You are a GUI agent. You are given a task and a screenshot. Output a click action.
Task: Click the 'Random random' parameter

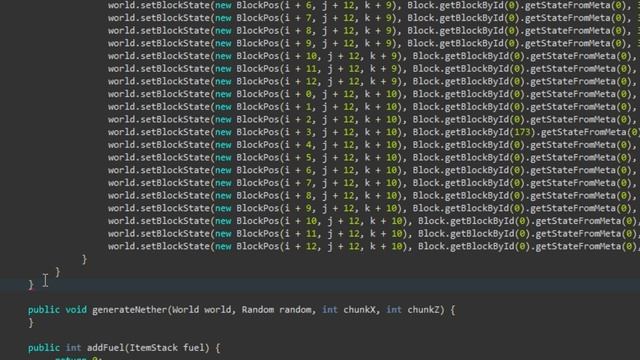click(276, 310)
